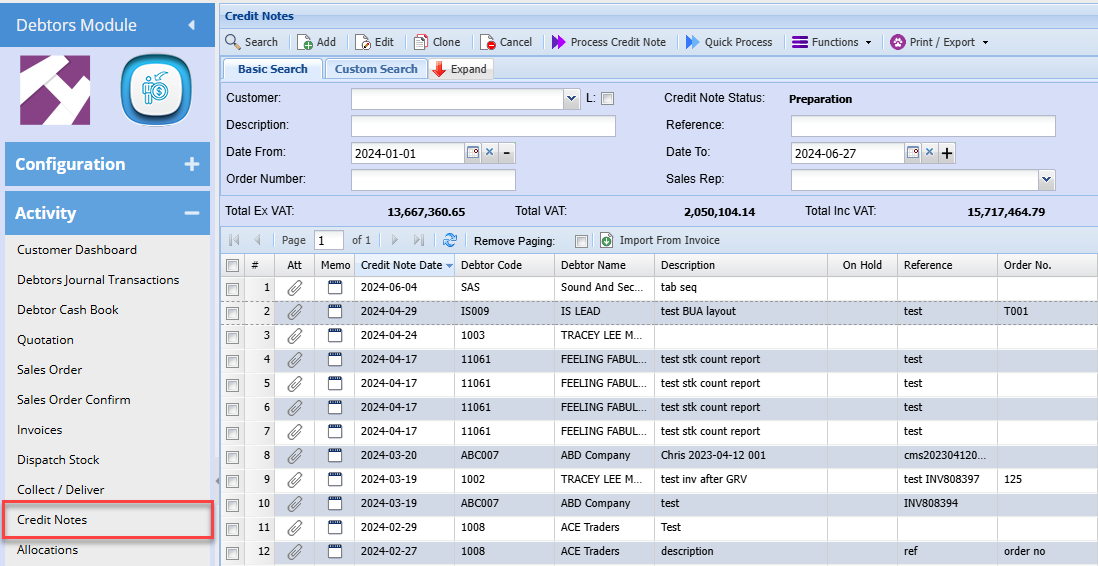Open Date From calendar picker icon
The width and height of the screenshot is (1098, 566).
click(472, 153)
